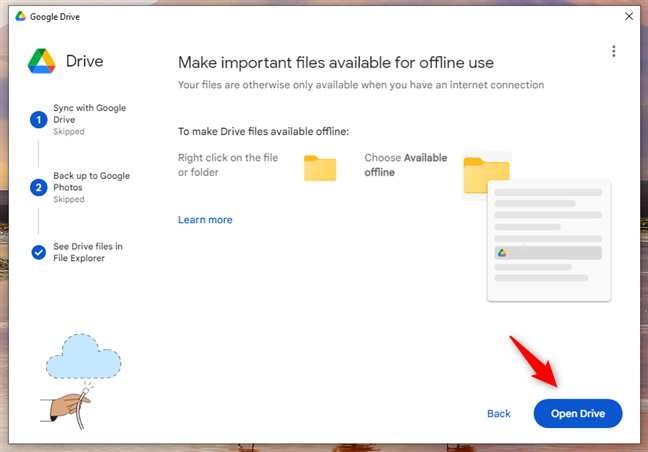Go back with the Back button
This screenshot has width=648, height=452.
(x=499, y=414)
